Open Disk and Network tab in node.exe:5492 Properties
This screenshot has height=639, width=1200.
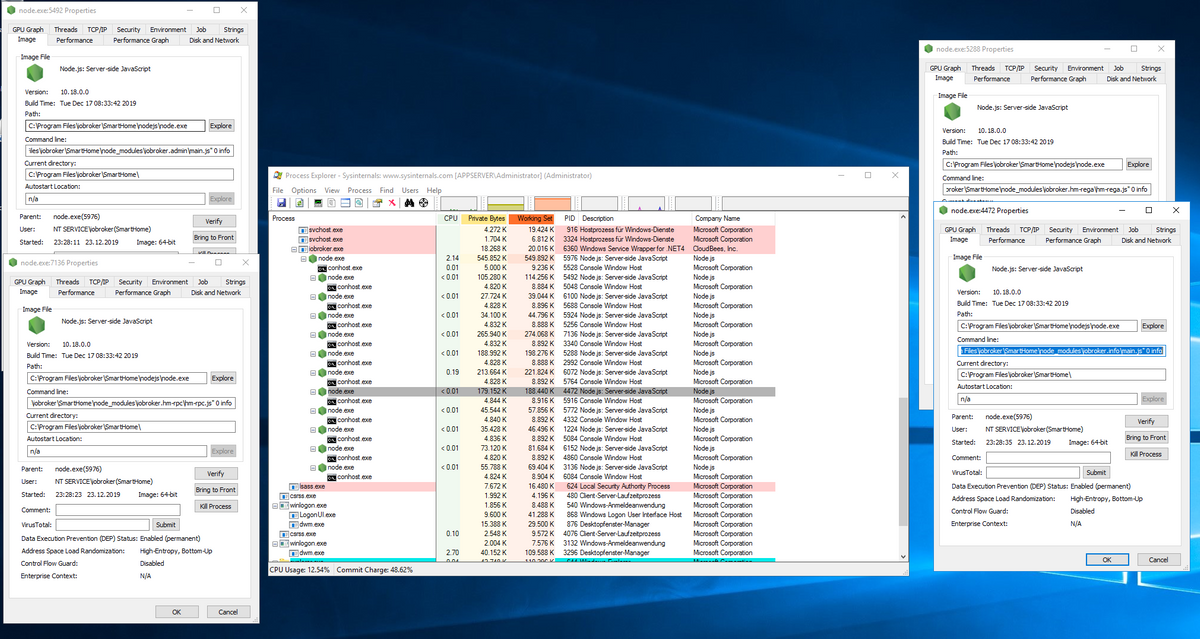click(x=214, y=40)
